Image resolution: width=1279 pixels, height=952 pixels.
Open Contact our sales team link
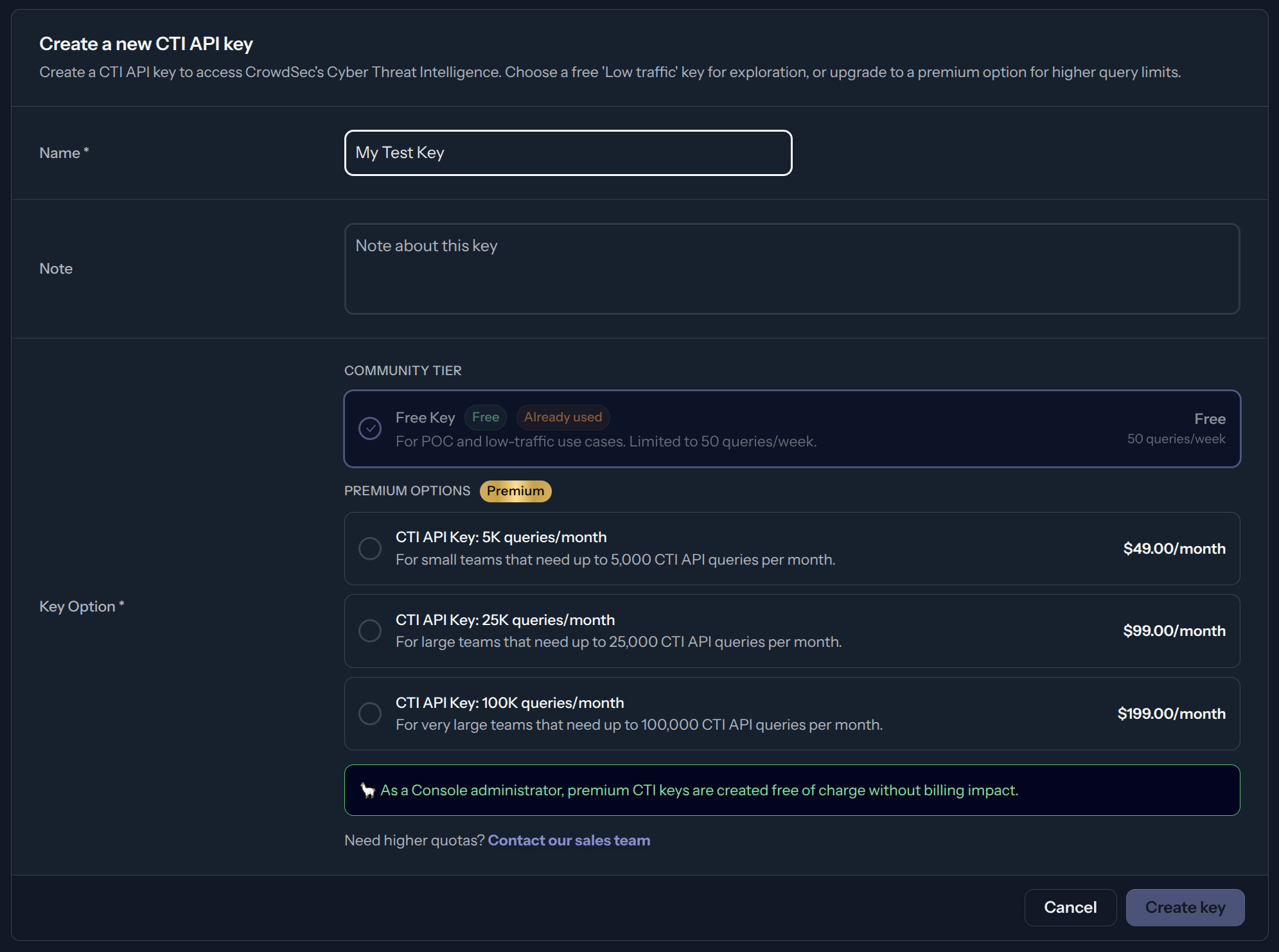(569, 840)
